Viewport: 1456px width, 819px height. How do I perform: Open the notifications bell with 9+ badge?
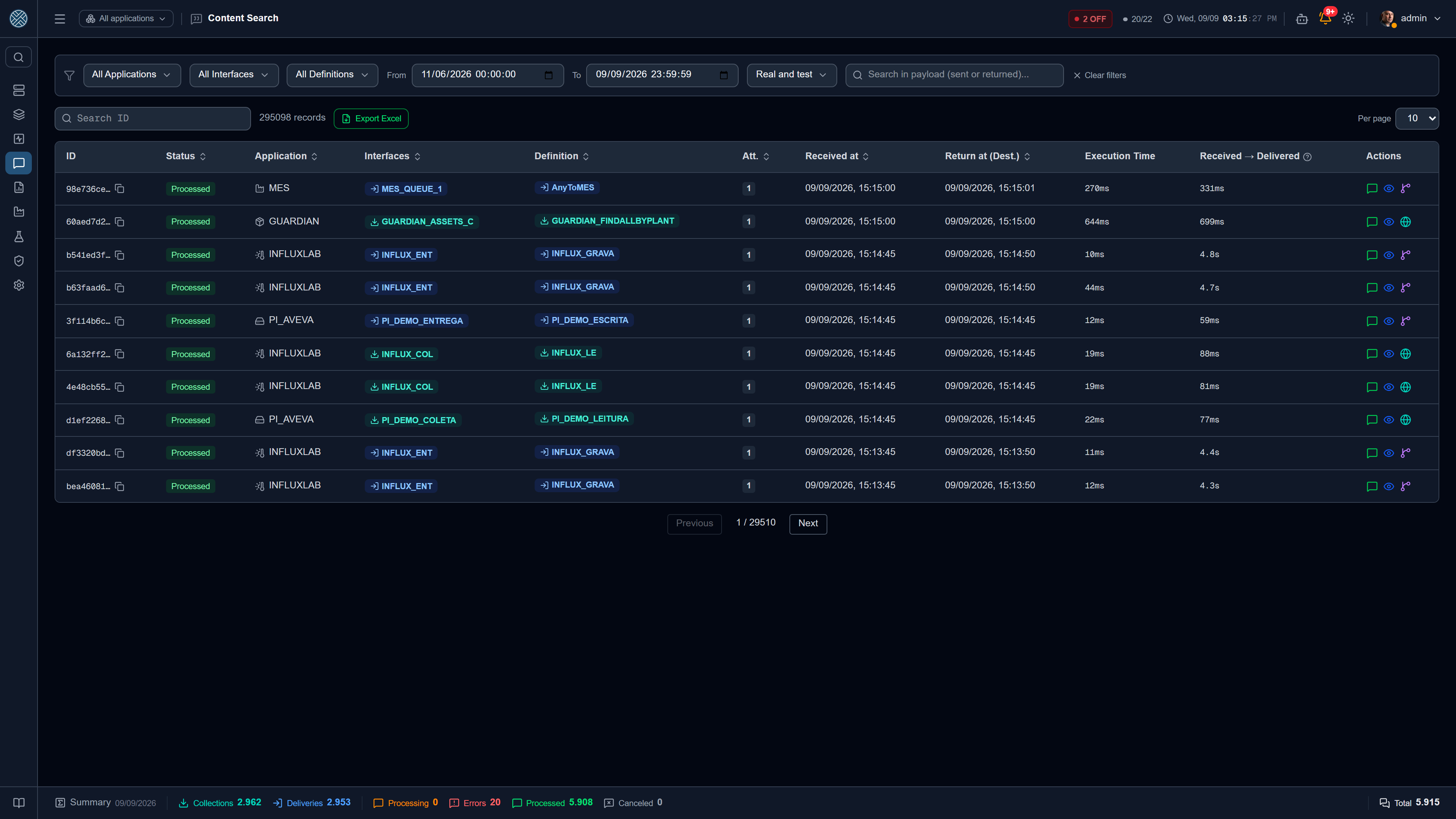(1326, 18)
